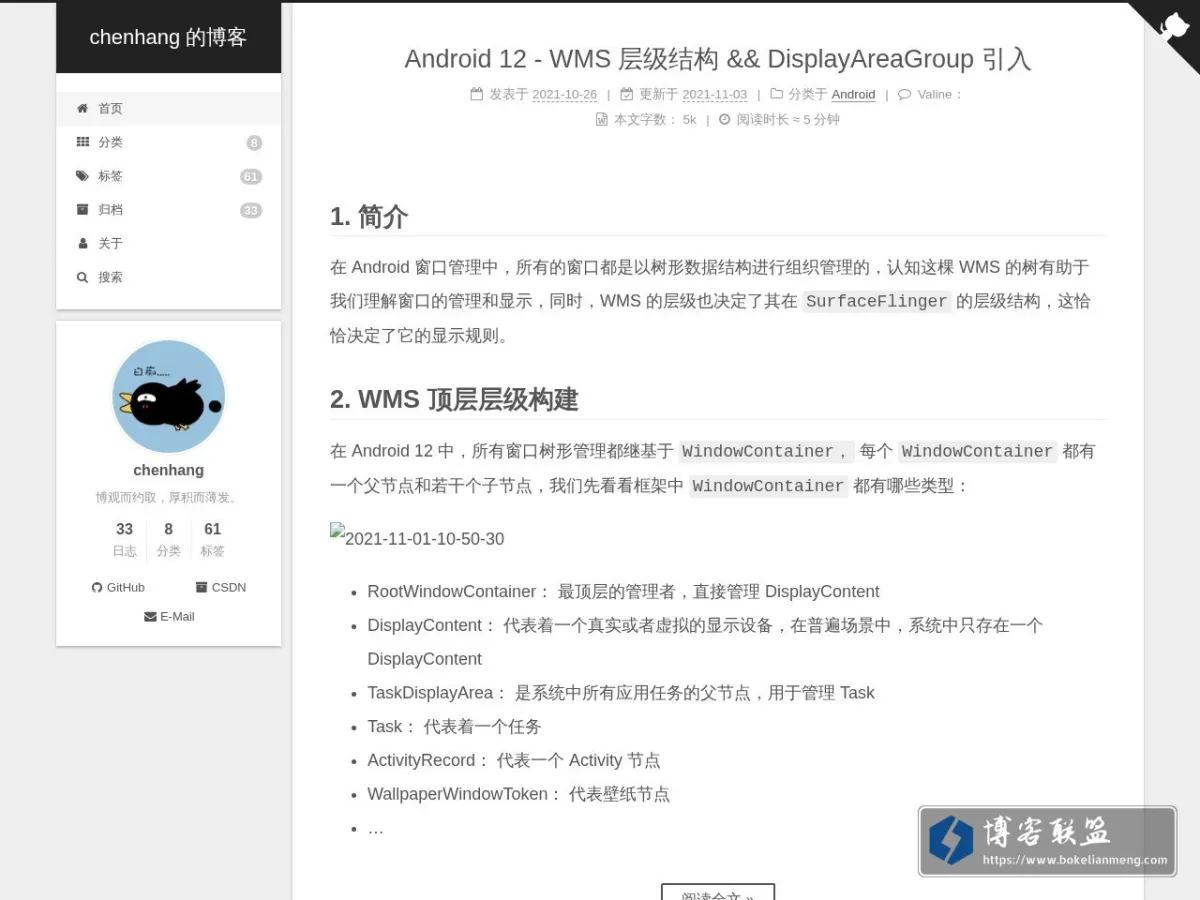Click the folder icon before 分类于
This screenshot has height=900, width=1200.
776,94
